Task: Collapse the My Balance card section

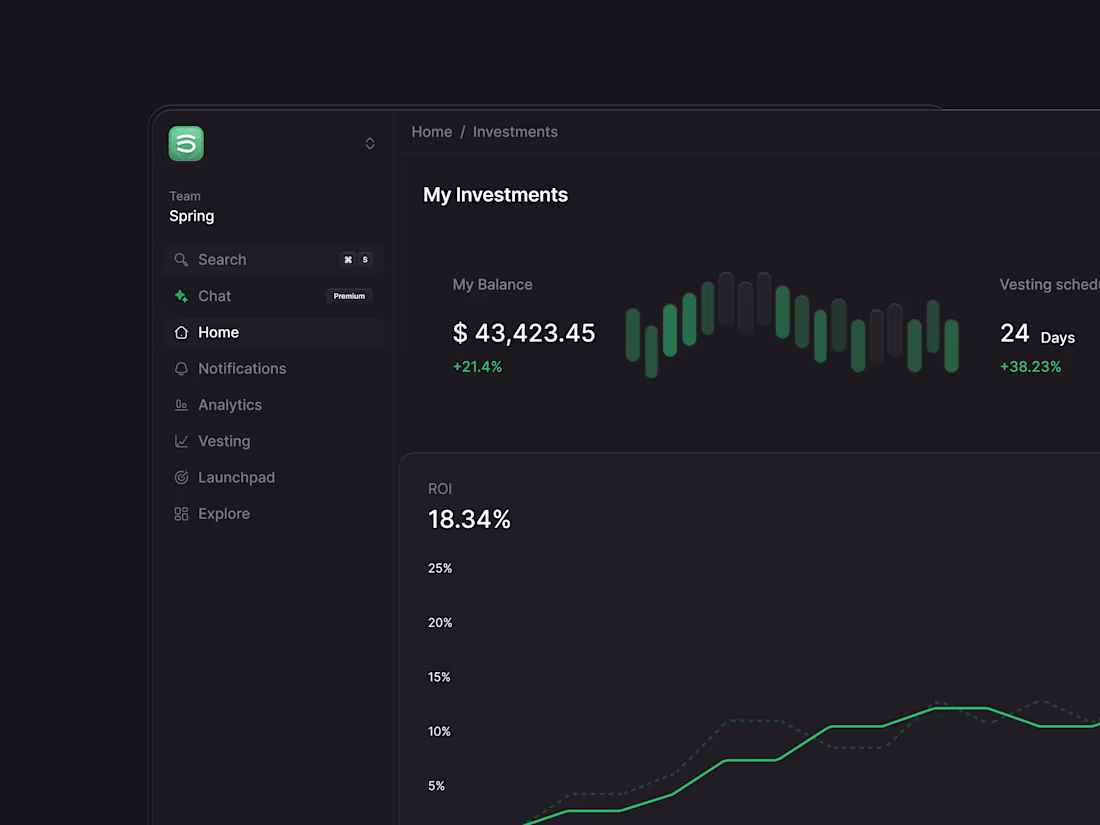Action: (492, 284)
